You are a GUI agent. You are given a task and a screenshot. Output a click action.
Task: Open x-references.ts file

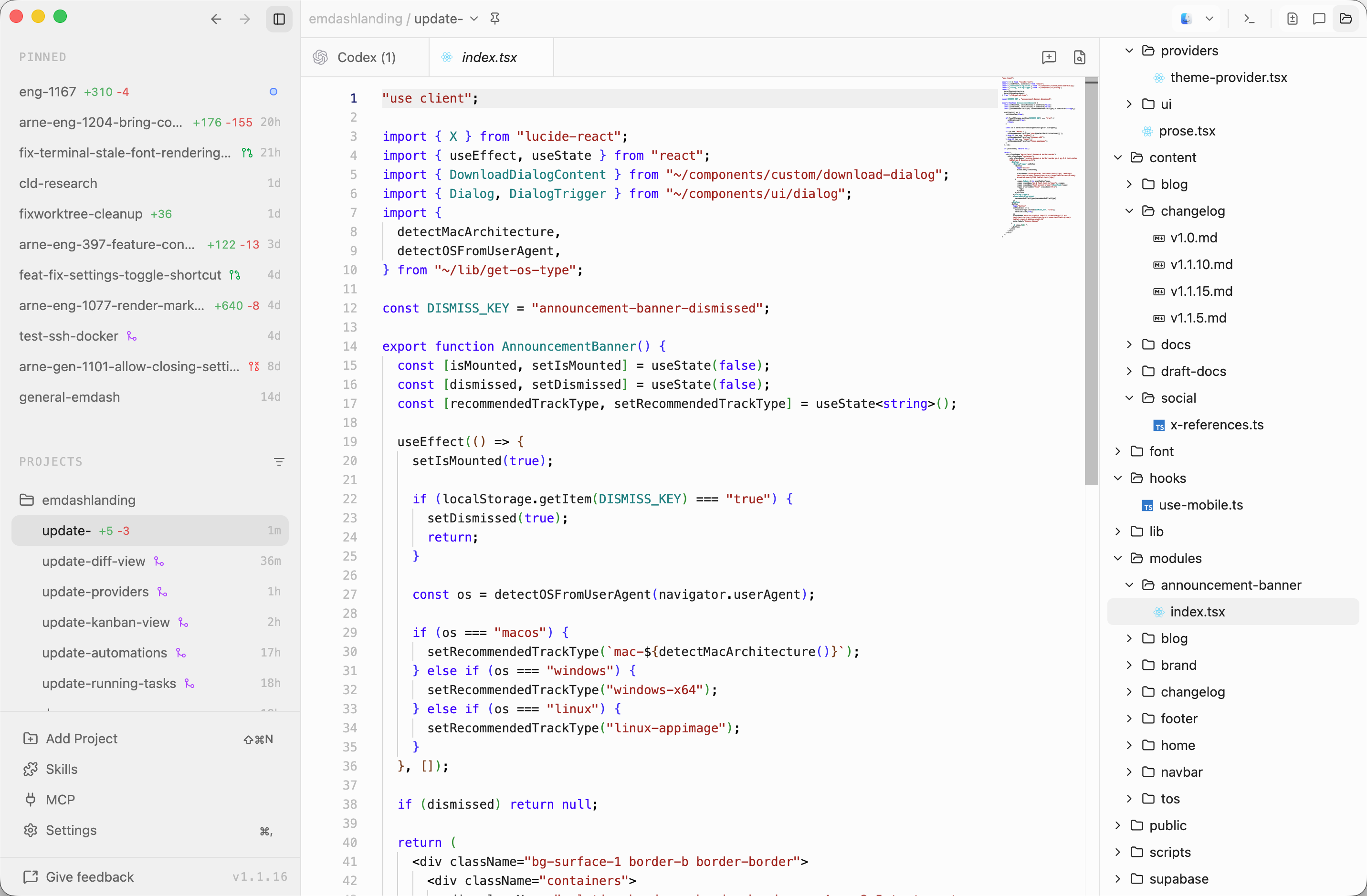coord(1233,425)
